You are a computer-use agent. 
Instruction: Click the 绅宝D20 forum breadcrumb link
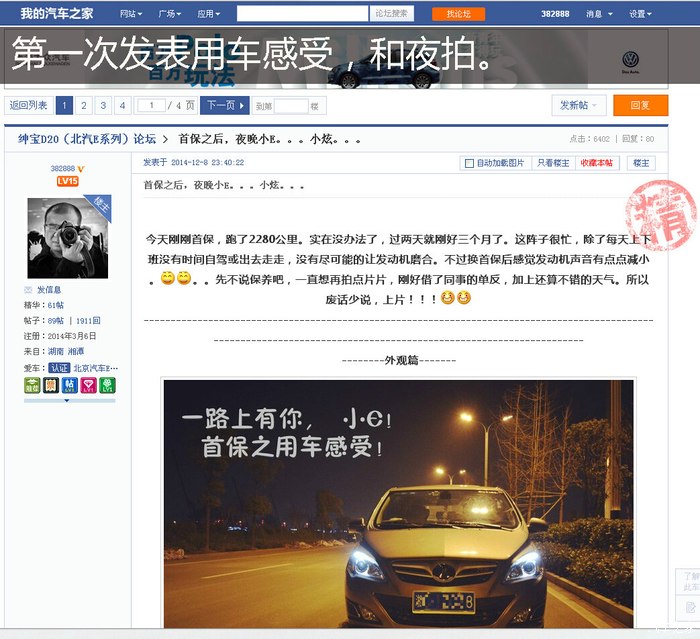[x=86, y=139]
